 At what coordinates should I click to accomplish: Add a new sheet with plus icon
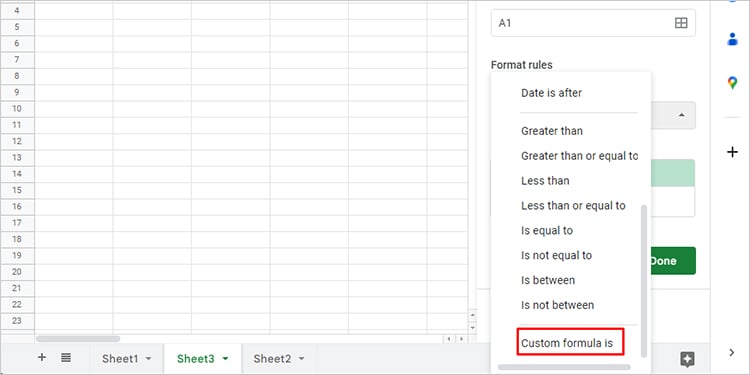tap(42, 357)
